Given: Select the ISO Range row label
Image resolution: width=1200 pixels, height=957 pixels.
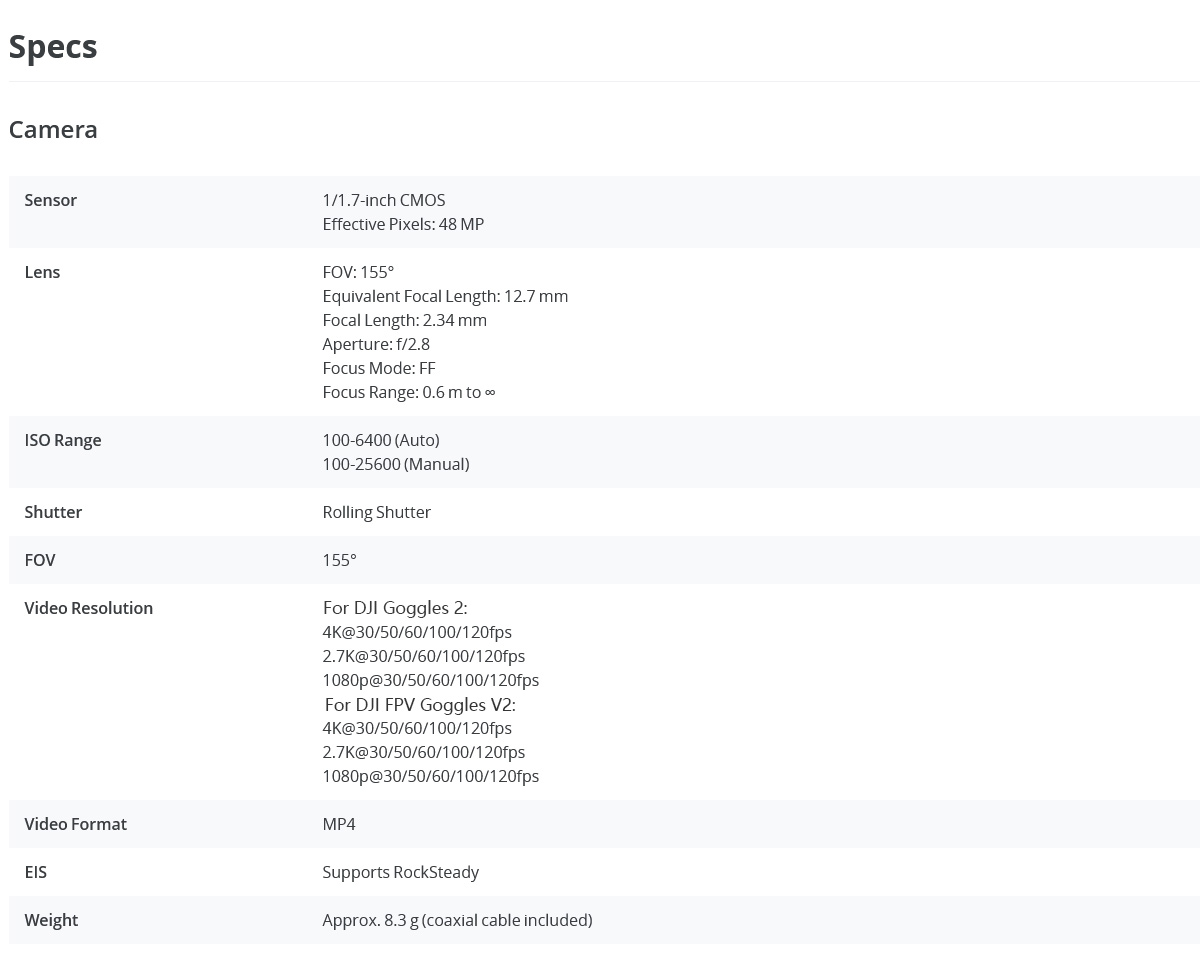Looking at the screenshot, I should click(x=62, y=440).
